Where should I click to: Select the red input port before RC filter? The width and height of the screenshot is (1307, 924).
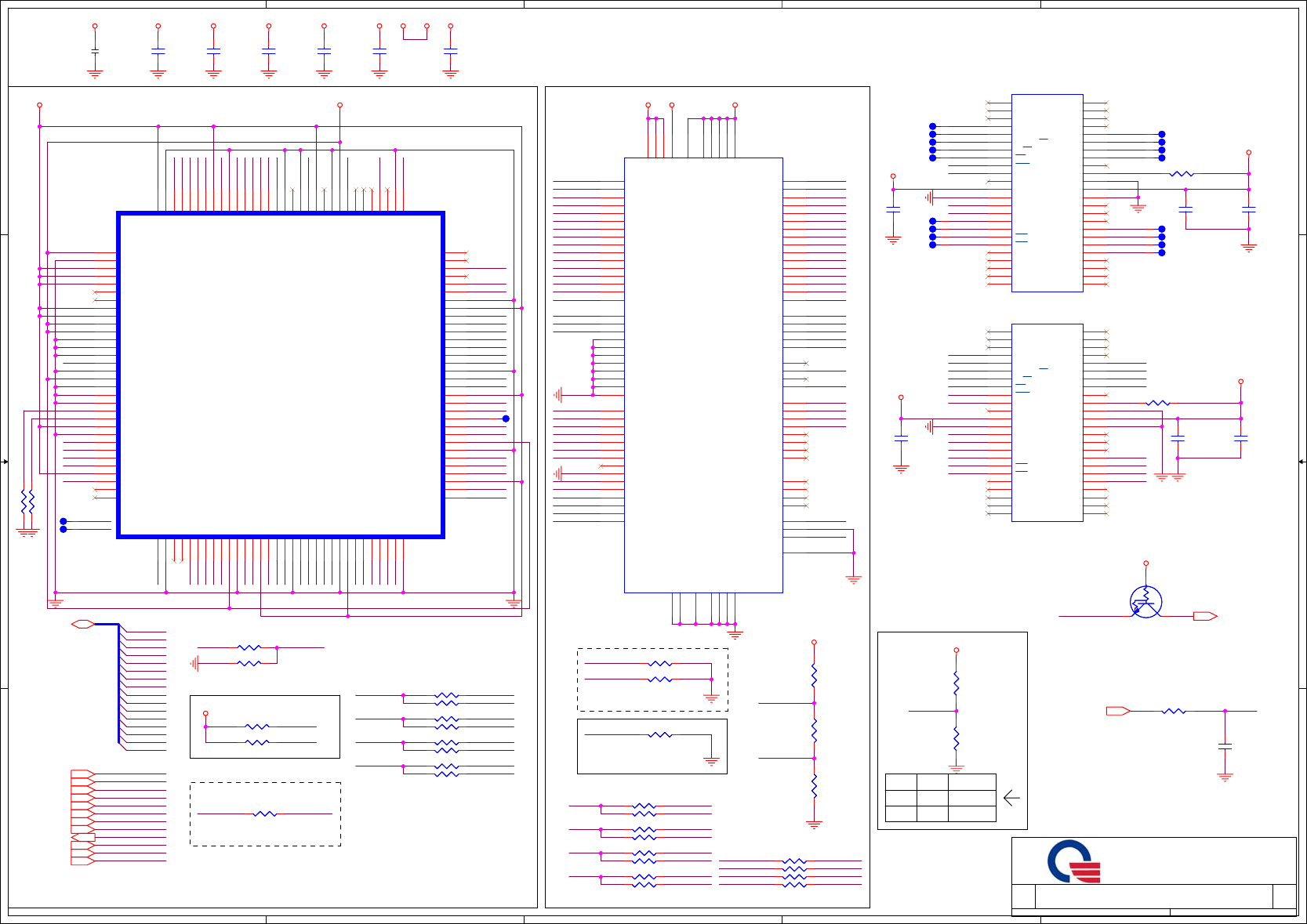tap(1118, 711)
